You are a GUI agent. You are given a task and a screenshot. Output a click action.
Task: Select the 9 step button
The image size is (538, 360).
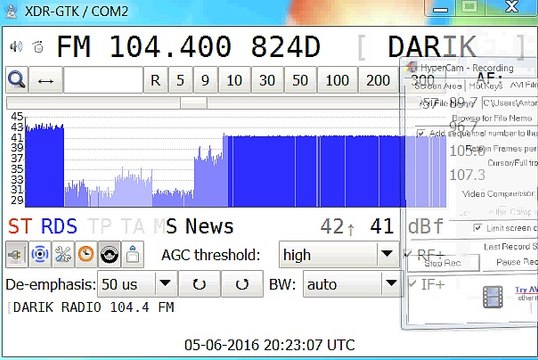[205, 80]
